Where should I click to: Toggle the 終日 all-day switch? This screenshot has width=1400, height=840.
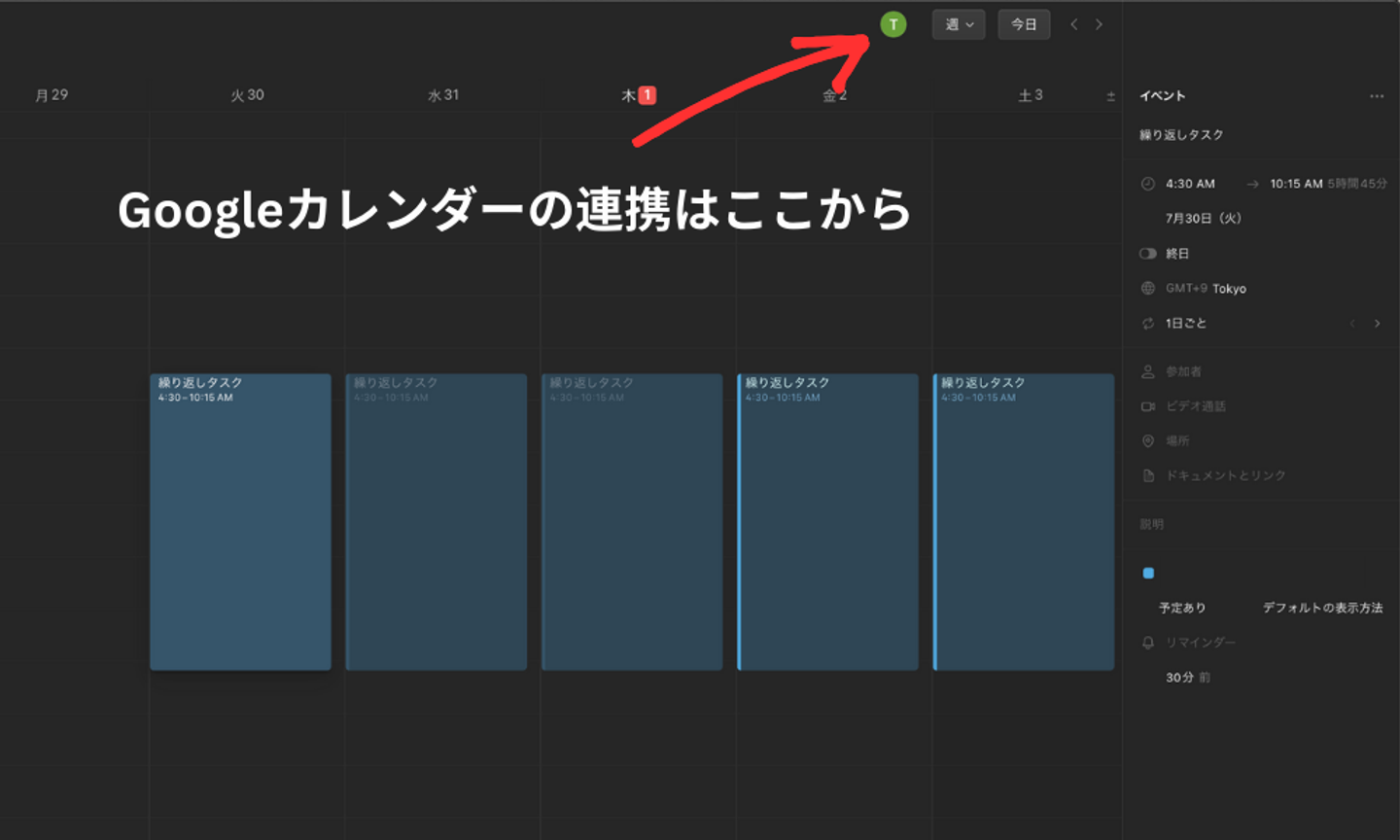pos(1148,254)
